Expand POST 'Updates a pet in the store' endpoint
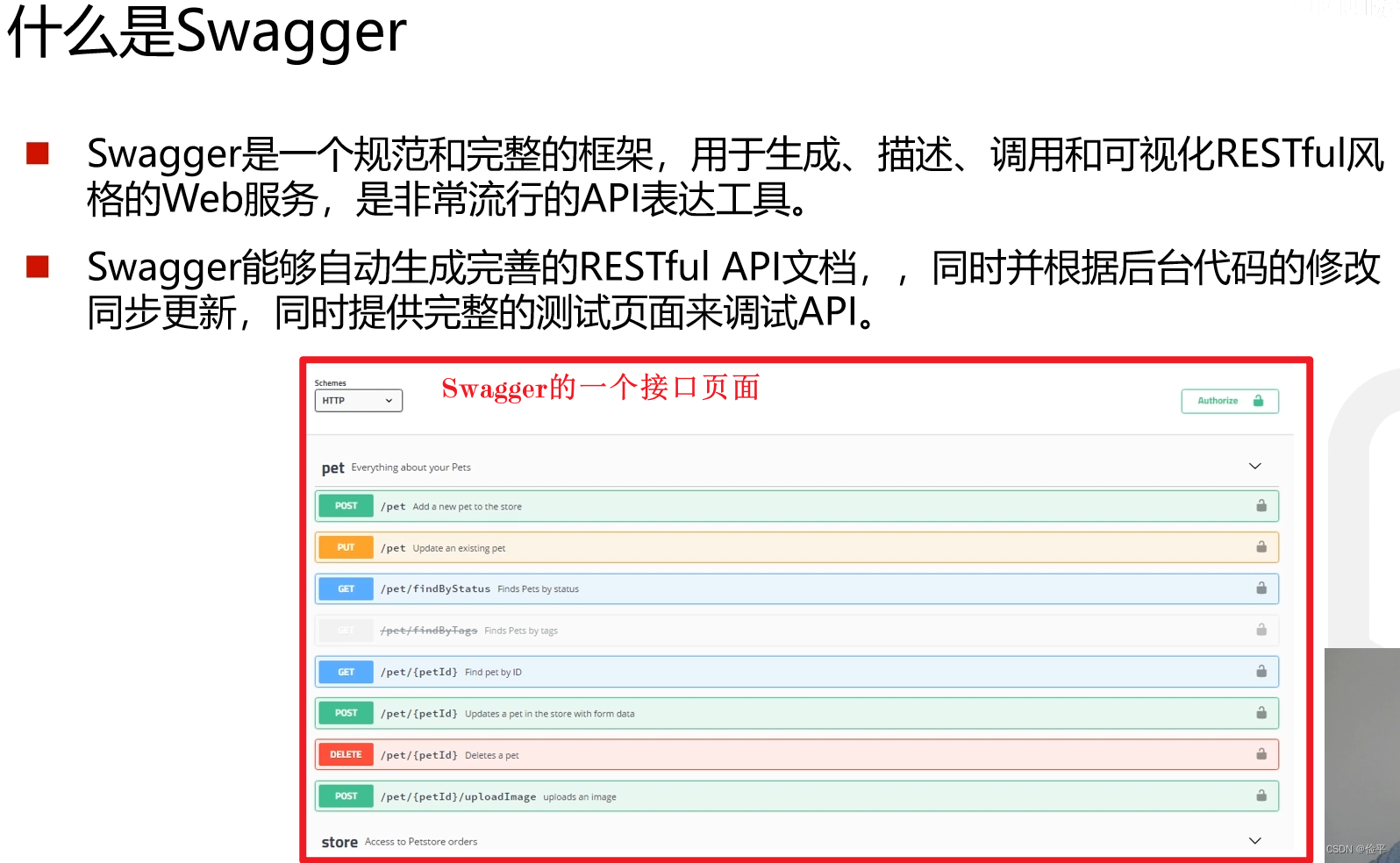This screenshot has width=1400, height=863. 796,713
